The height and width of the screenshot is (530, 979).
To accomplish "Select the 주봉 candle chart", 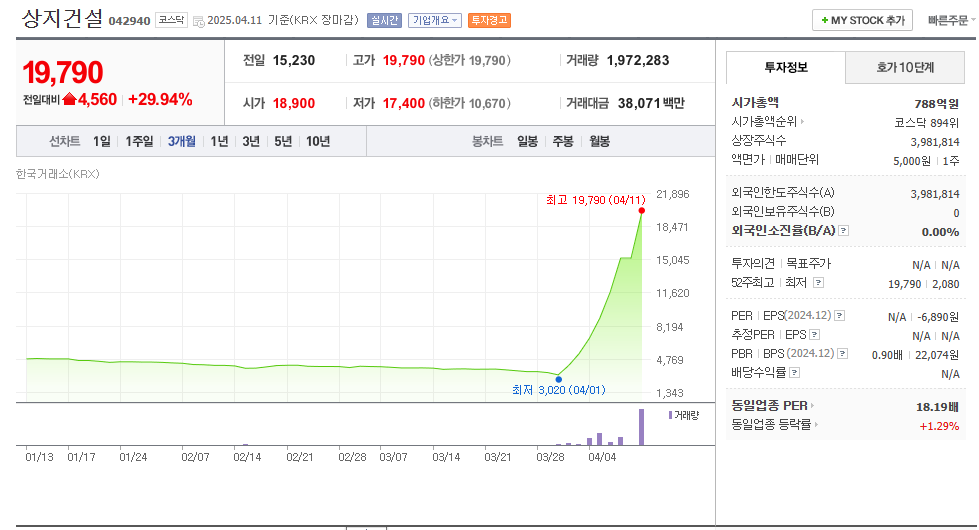I will coord(563,142).
